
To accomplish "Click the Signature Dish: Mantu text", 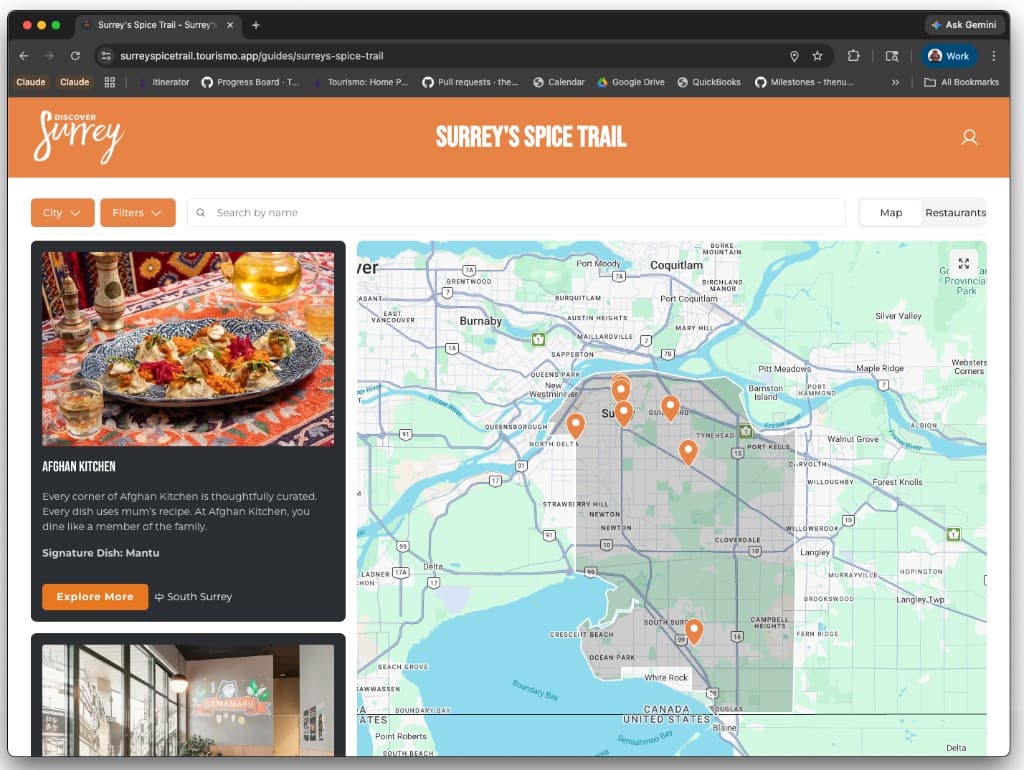I will pos(101,553).
